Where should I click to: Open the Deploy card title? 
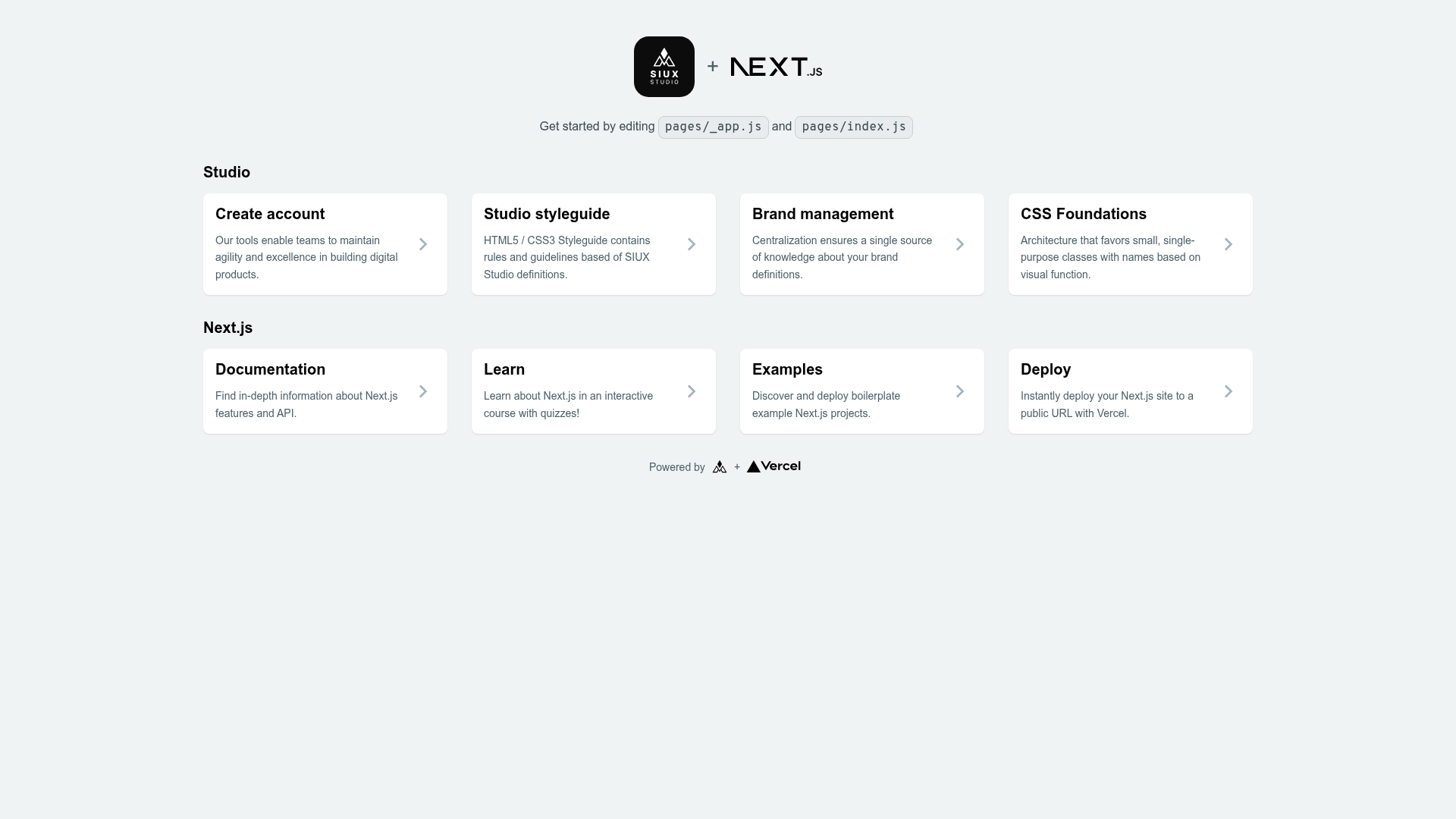click(x=1046, y=369)
